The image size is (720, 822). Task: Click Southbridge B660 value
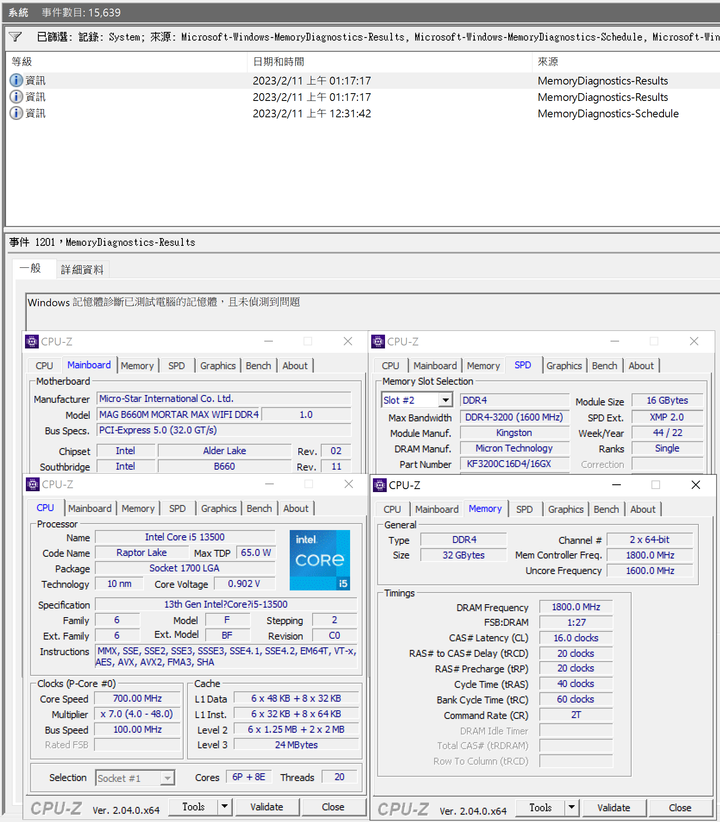point(224,466)
